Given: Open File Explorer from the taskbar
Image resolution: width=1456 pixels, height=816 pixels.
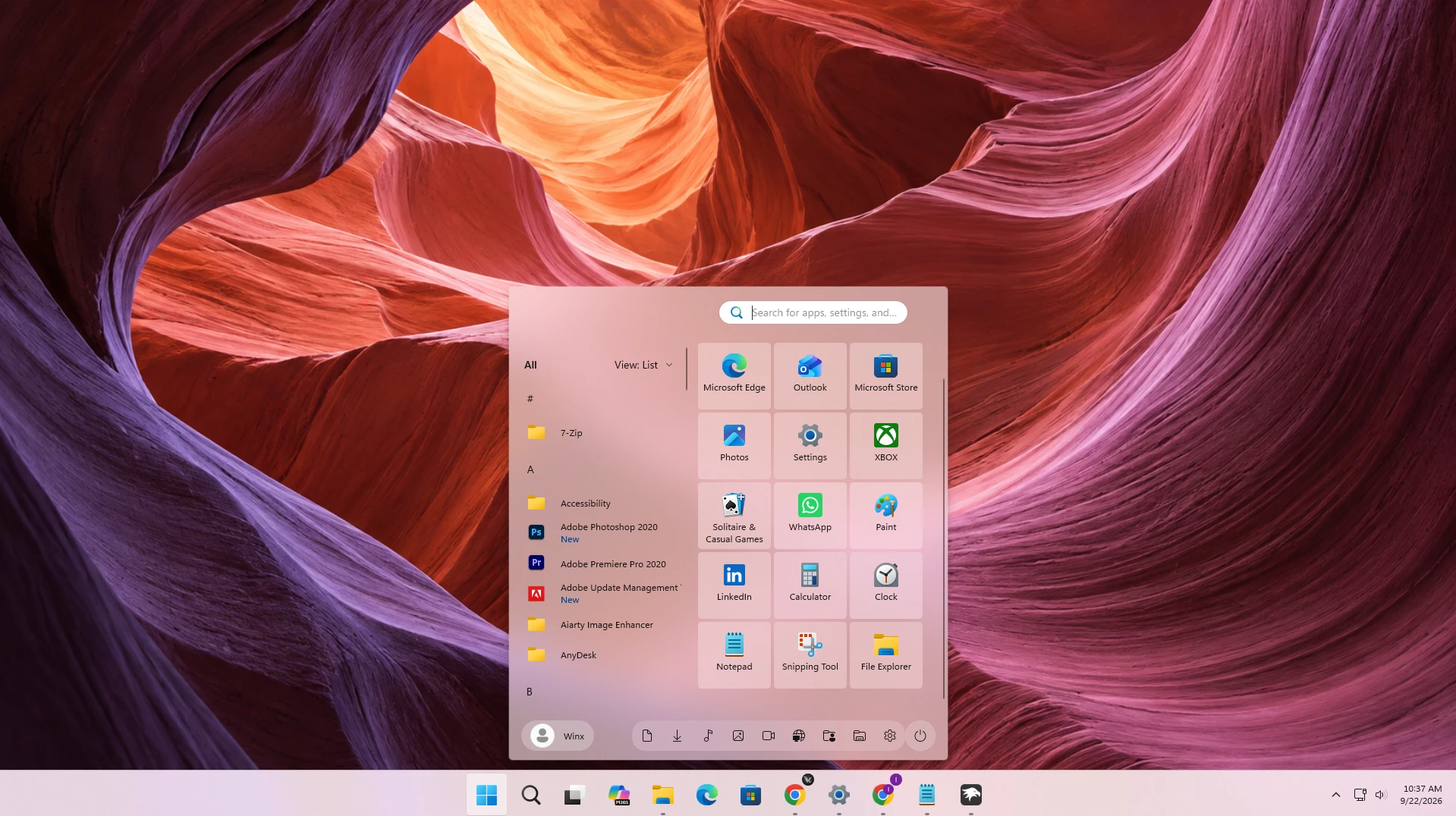Looking at the screenshot, I should (x=663, y=795).
